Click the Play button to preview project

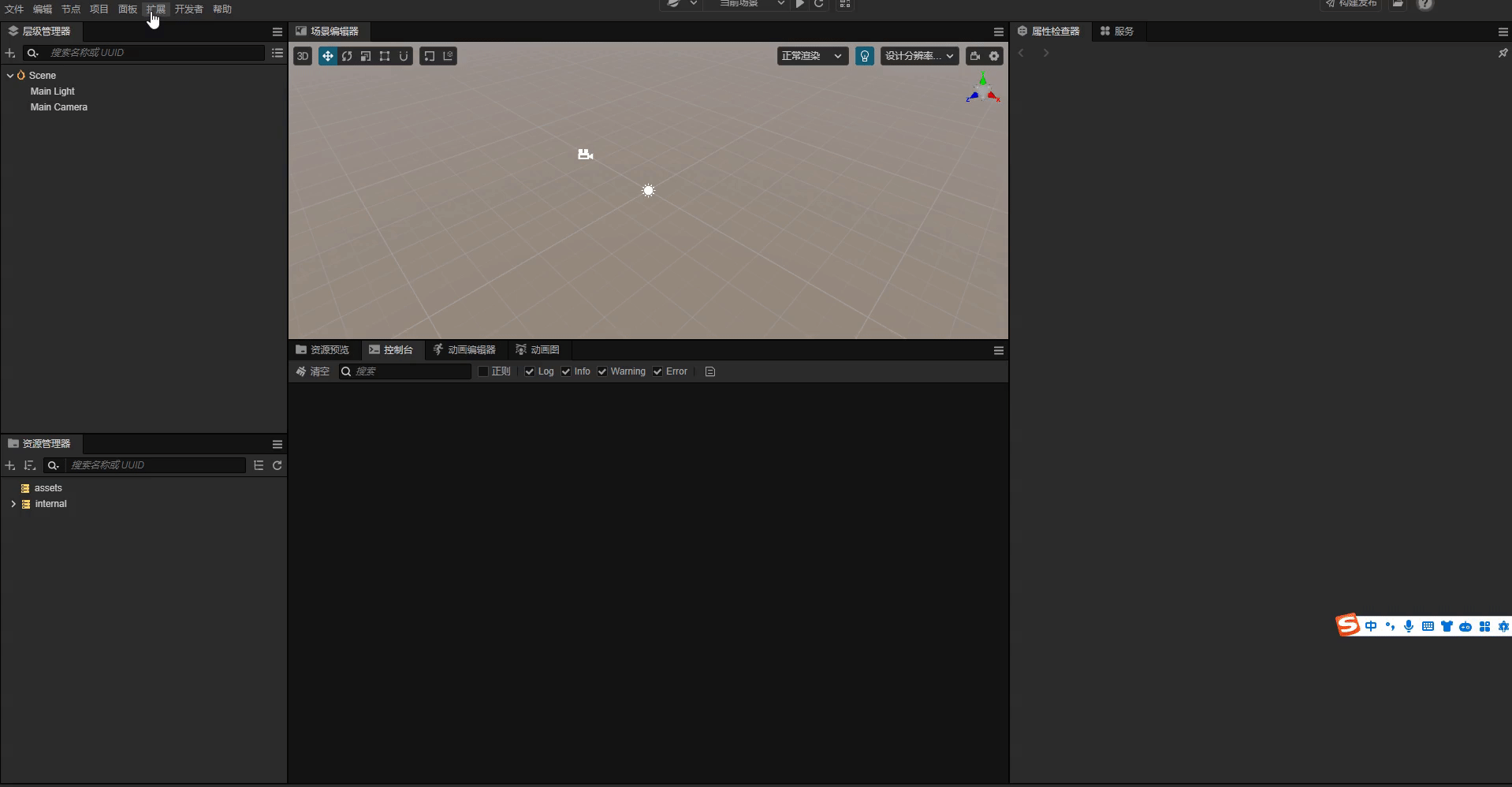click(x=799, y=5)
